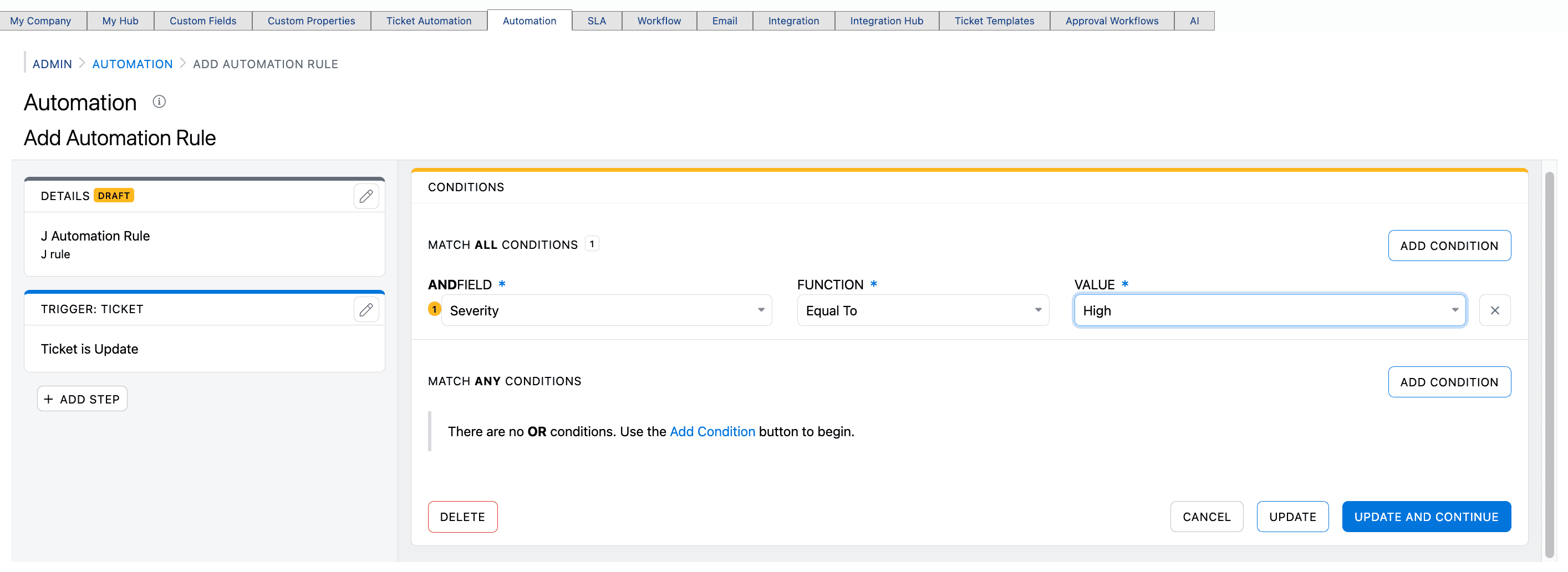Click the Add Condition inline link
1568x572 pixels.
[x=712, y=431]
